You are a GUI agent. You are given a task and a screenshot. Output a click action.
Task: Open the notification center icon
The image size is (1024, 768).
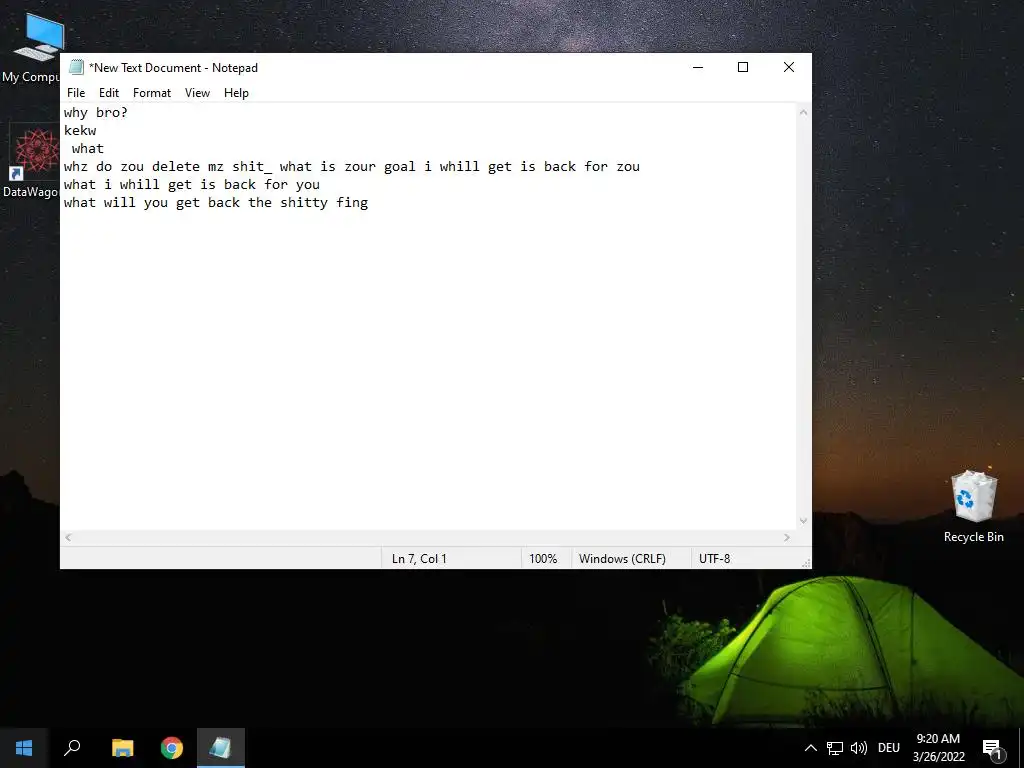pos(992,748)
